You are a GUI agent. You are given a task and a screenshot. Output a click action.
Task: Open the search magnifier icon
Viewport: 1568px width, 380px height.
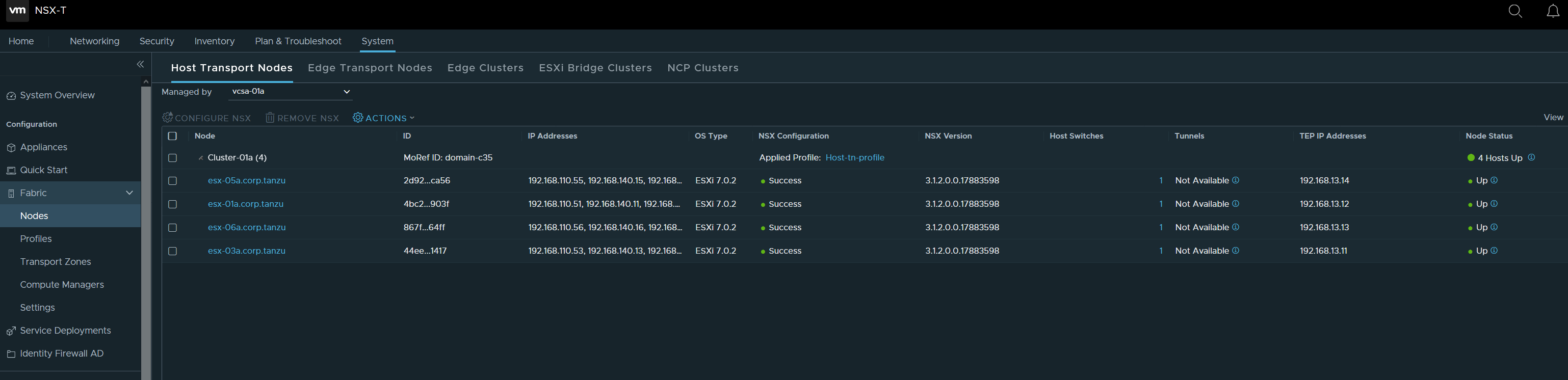click(x=1515, y=11)
